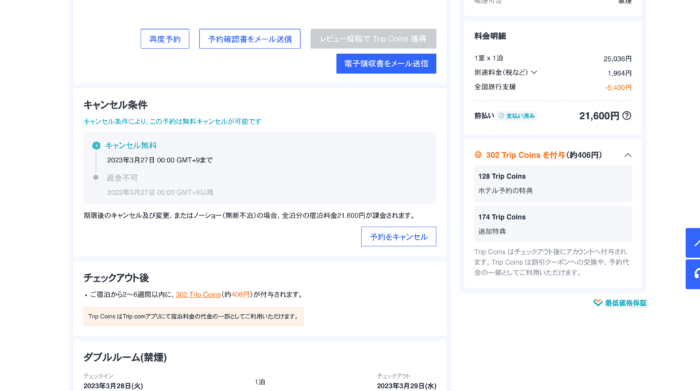Open the 最低価格保証 link
This screenshot has height=391, width=700.
[x=625, y=303]
